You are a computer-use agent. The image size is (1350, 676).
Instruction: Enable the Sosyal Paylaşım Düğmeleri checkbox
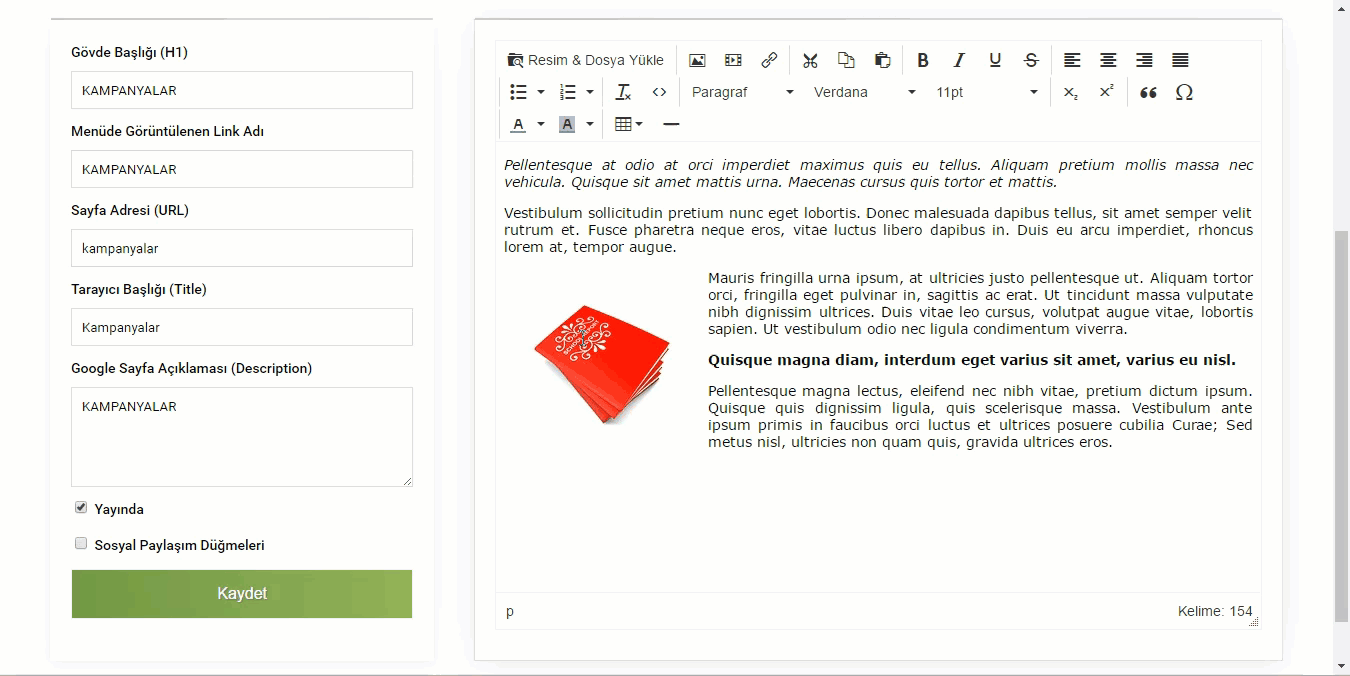pos(81,544)
